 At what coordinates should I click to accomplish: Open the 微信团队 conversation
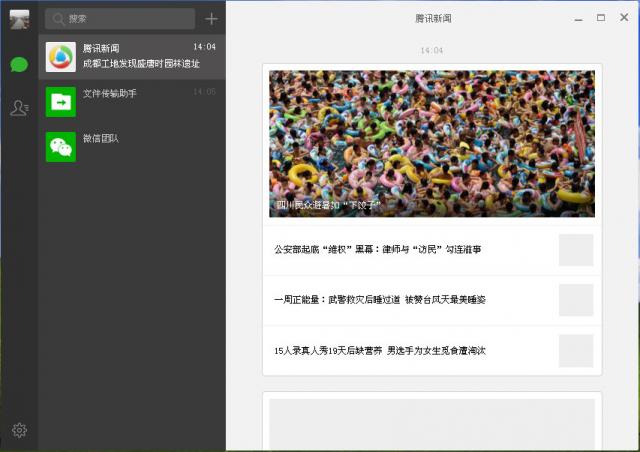tap(132, 147)
